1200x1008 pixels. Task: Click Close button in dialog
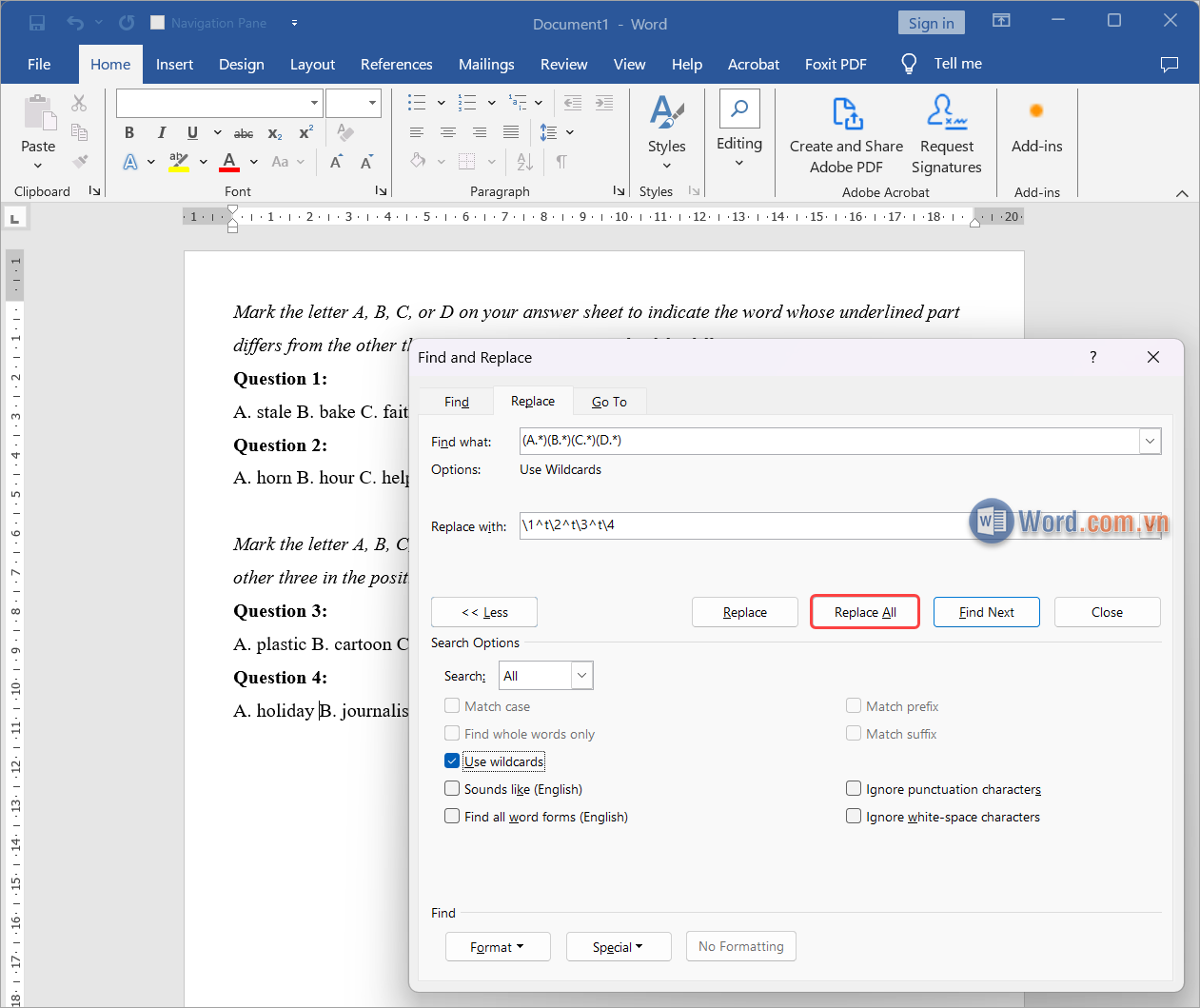[x=1107, y=612]
